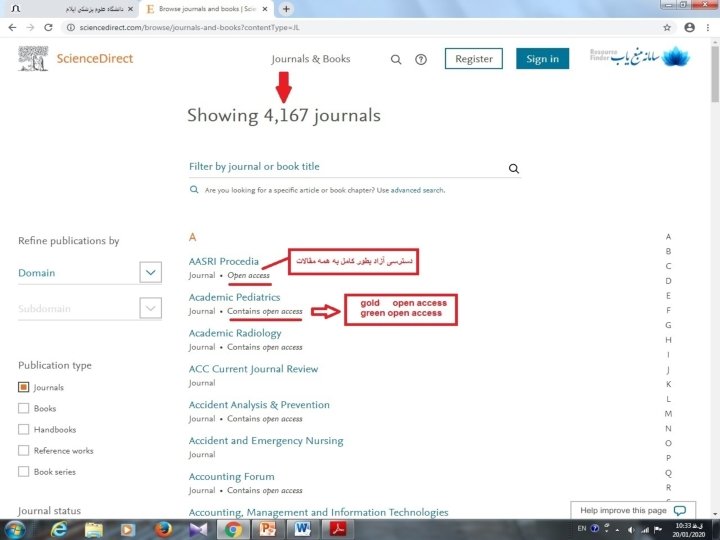
Task: Open the Chrome three-dot menu
Action: click(708, 28)
